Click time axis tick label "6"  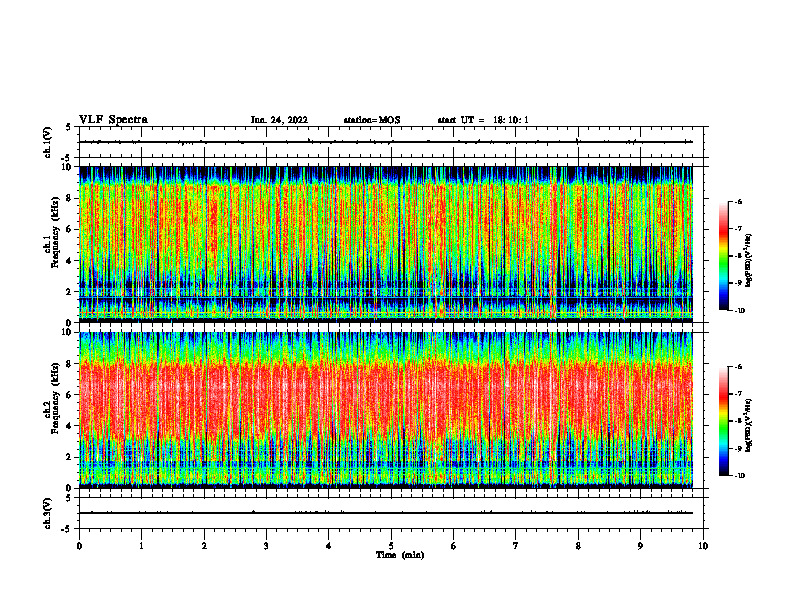pyautogui.click(x=454, y=546)
